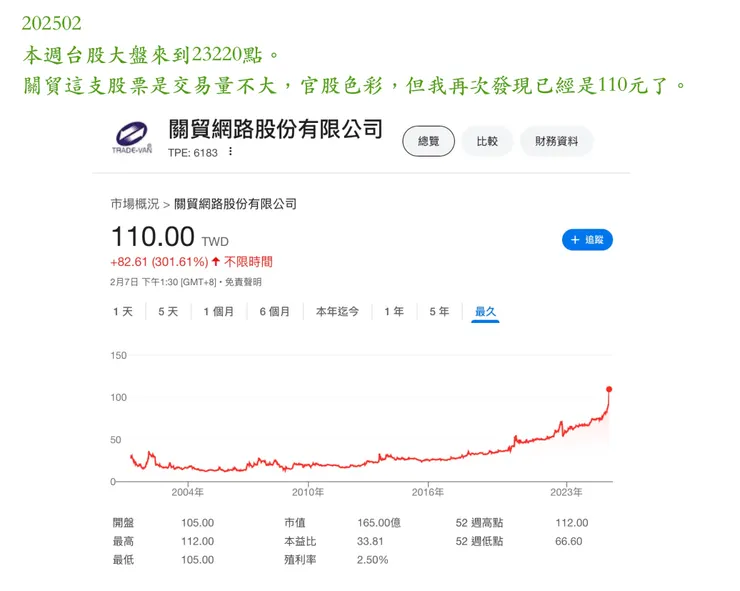The image size is (740, 591).
Task: Click the 最低 105.00 value
Action: click(x=198, y=560)
